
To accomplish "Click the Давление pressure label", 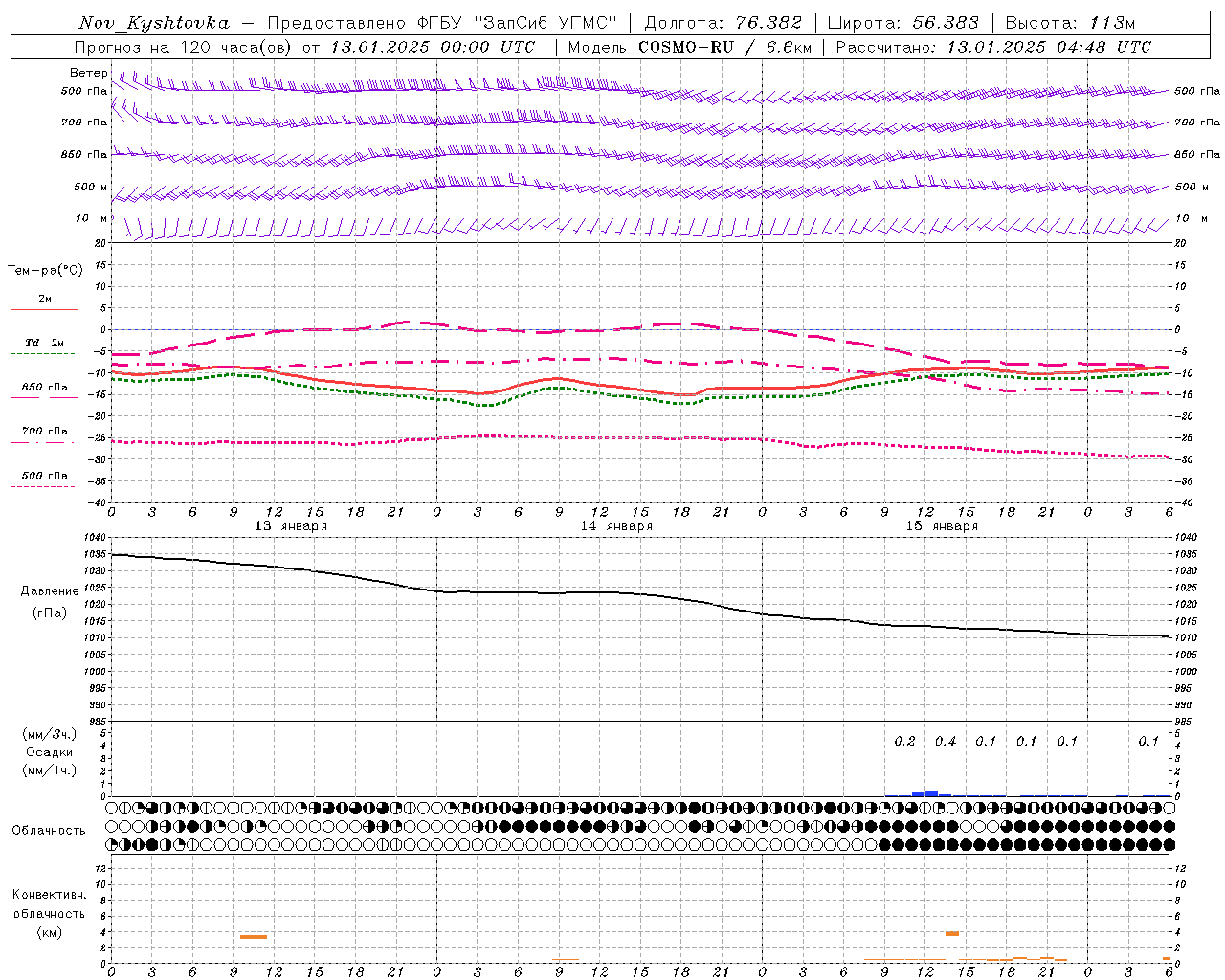I will tap(50, 591).
